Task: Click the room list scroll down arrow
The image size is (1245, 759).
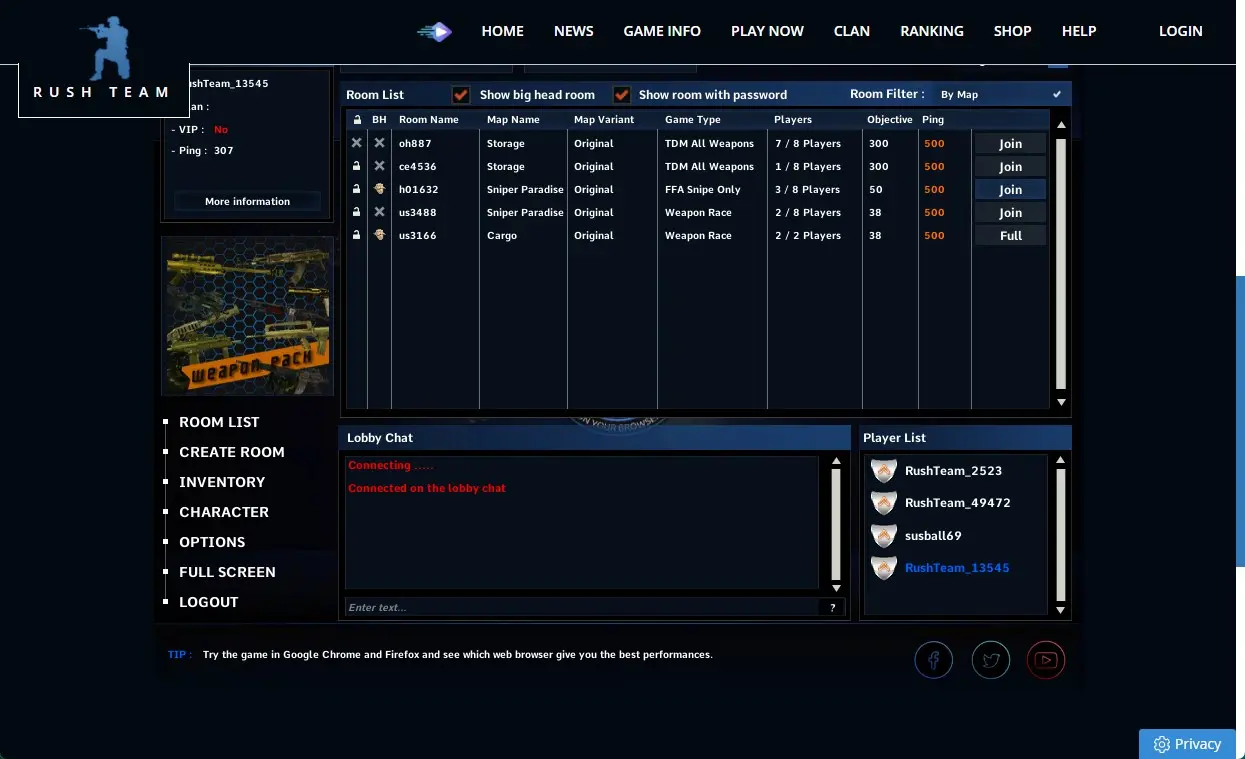Action: click(x=1061, y=402)
